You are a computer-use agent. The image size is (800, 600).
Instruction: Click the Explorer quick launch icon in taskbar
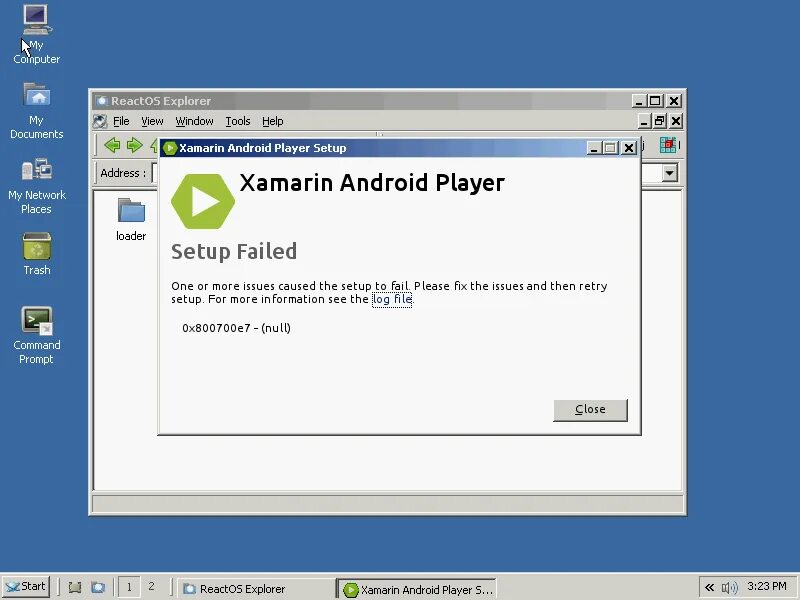(x=98, y=588)
